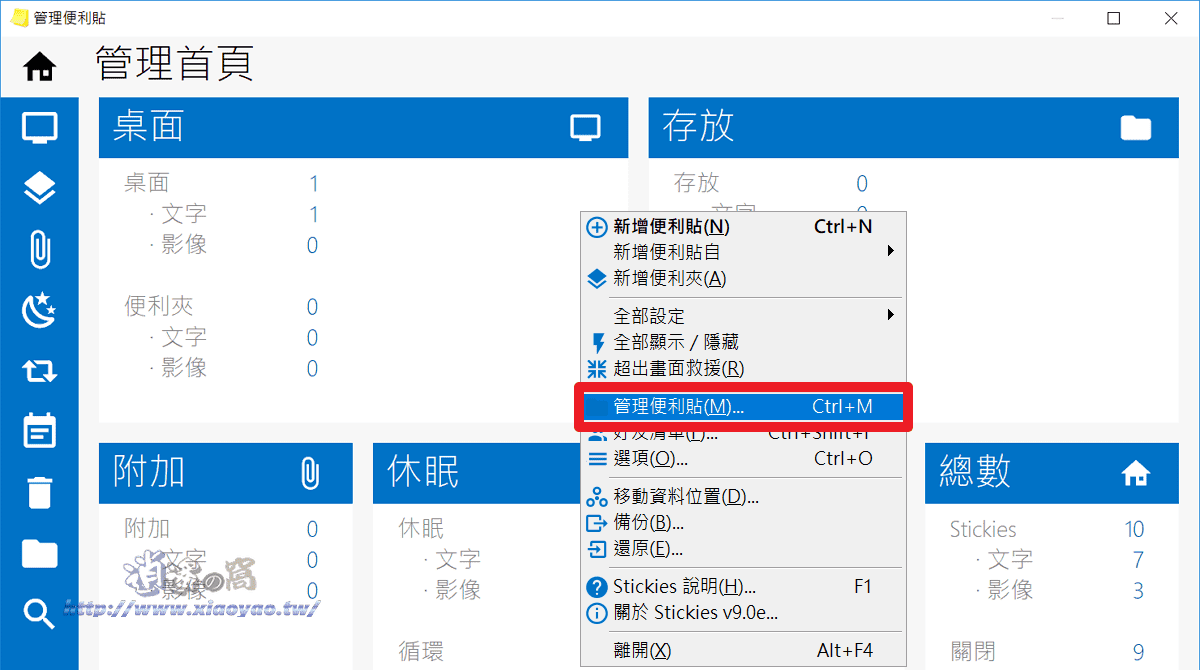Click the 桌面 panel header title
Viewport: 1200px width, 670px height.
click(148, 127)
